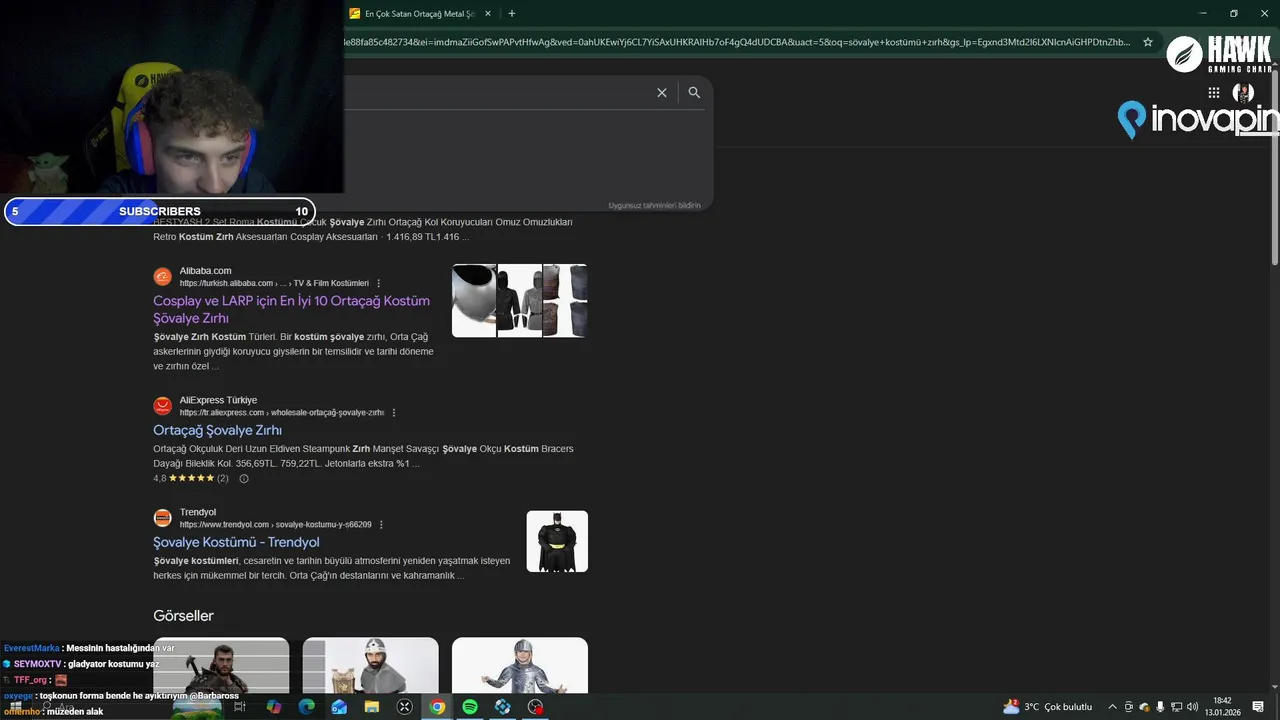Open Spotify from the taskbar
Image resolution: width=1280 pixels, height=720 pixels.
[470, 707]
